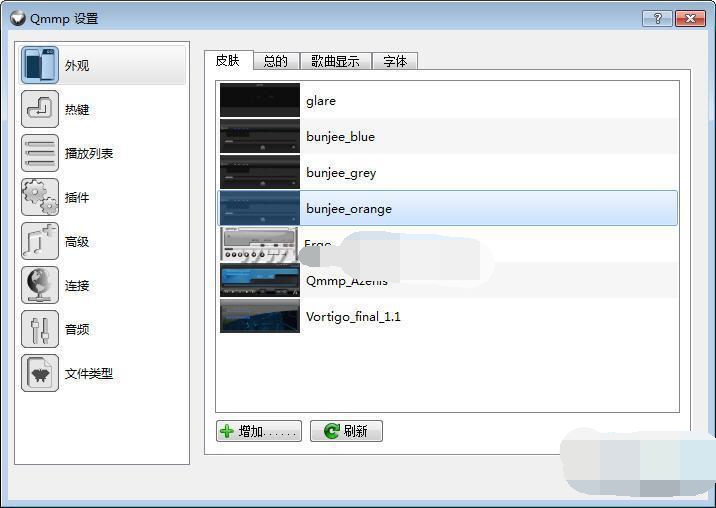Click the 文件类型 label in sidebar
Screen dimensions: 716x508
[x=89, y=374]
